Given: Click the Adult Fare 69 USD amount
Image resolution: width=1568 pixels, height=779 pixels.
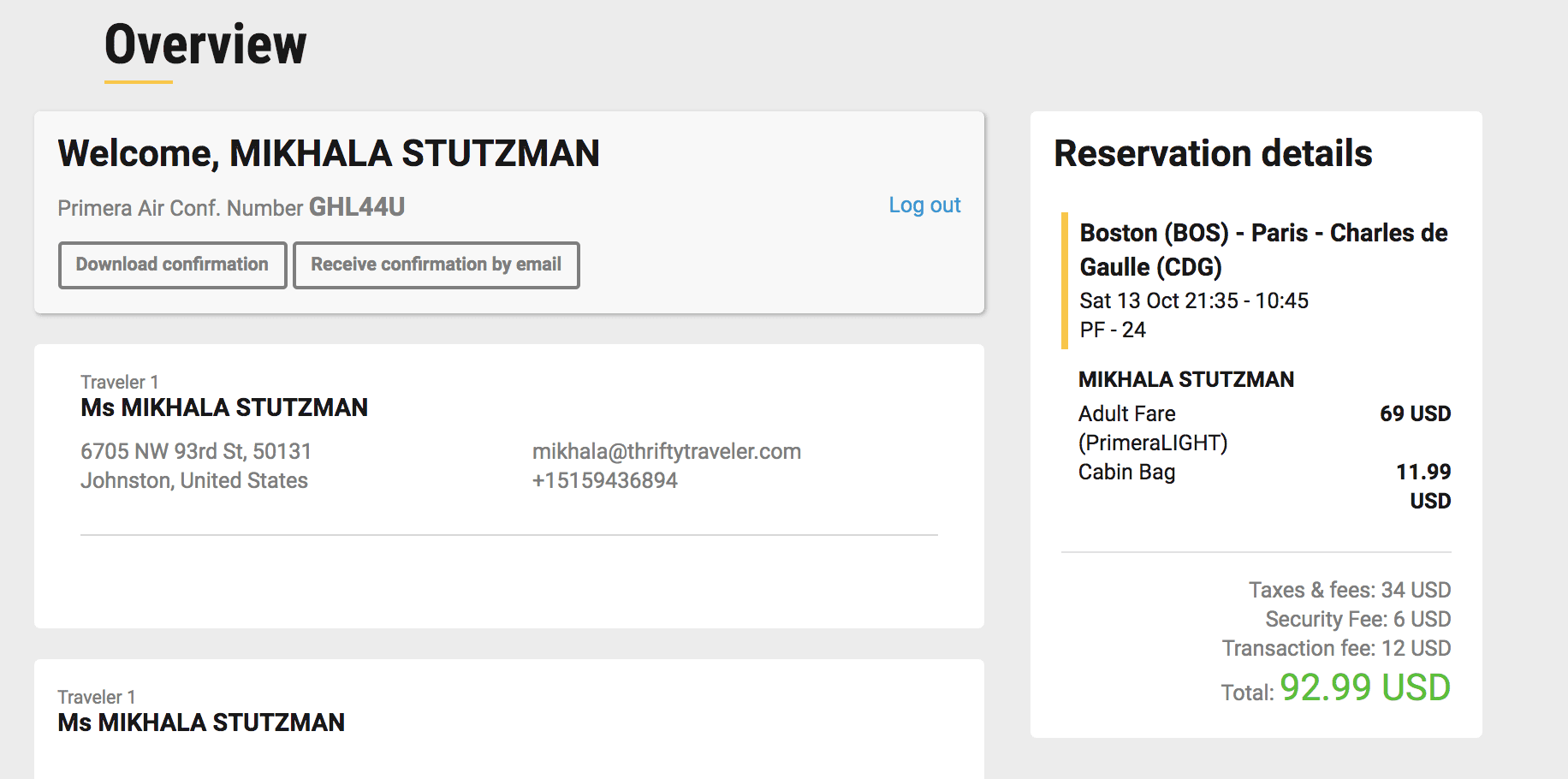Looking at the screenshot, I should point(1415,413).
